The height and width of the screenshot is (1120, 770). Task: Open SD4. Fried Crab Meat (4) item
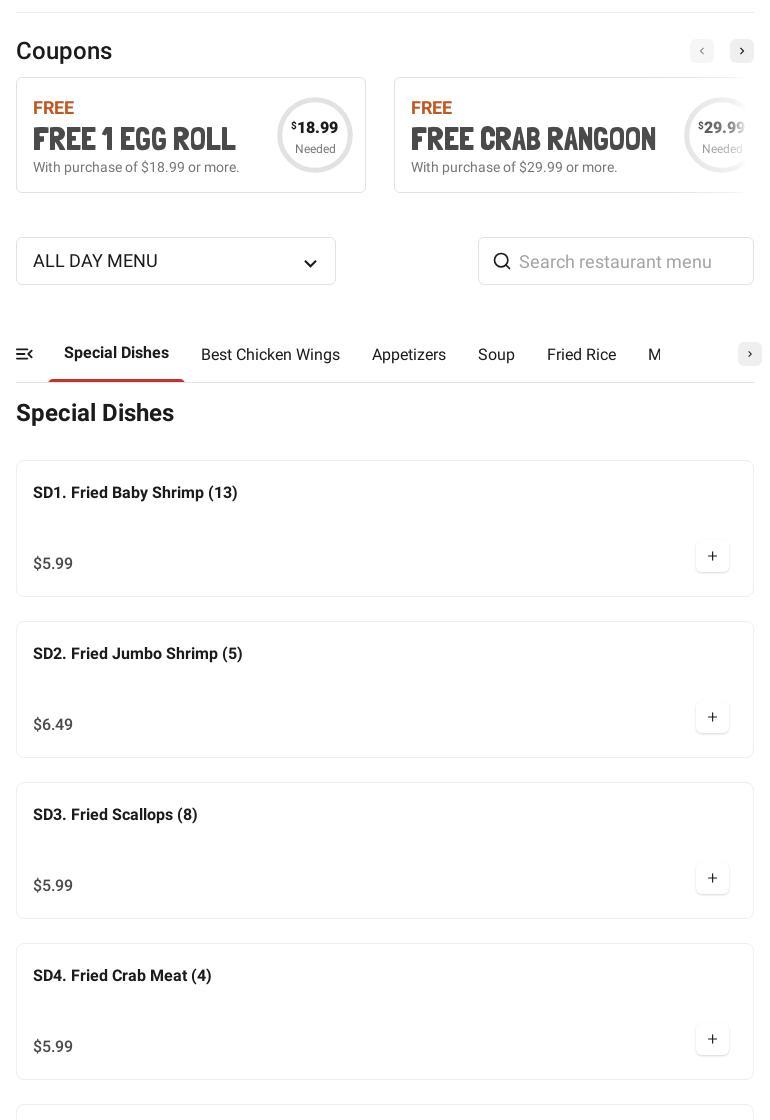[x=122, y=976]
